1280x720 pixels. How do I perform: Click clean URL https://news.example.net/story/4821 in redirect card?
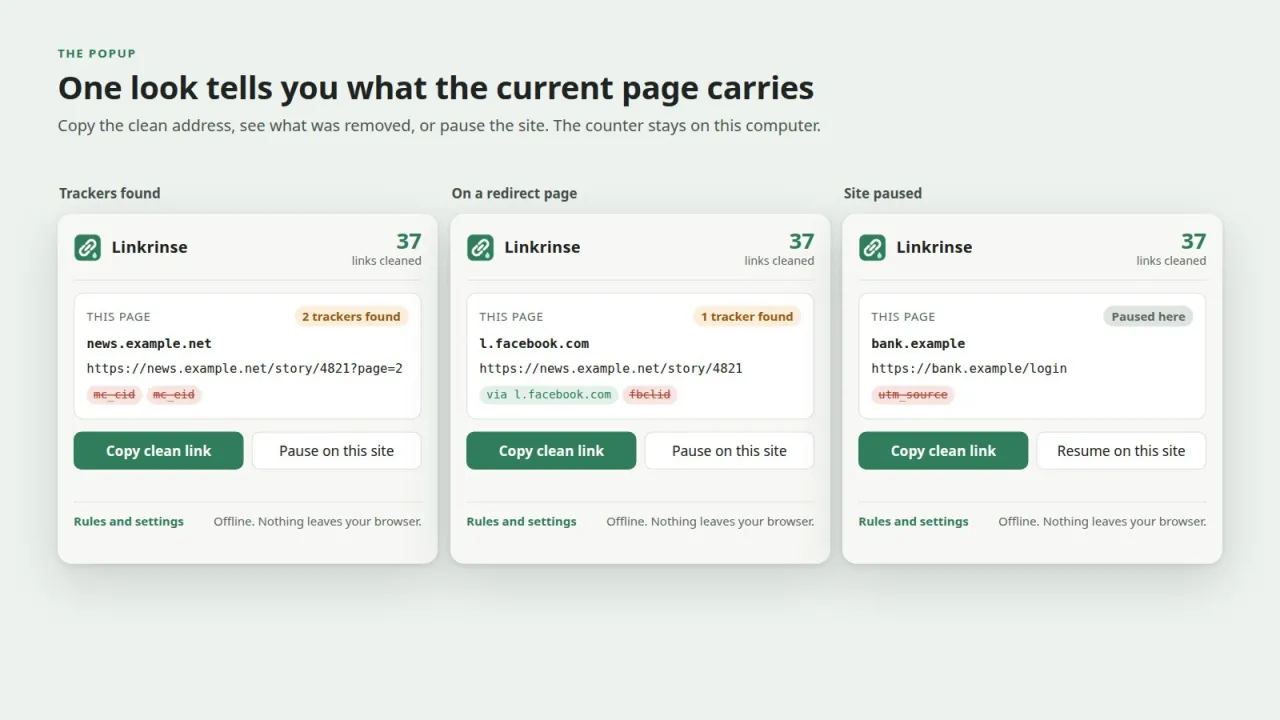(x=611, y=368)
